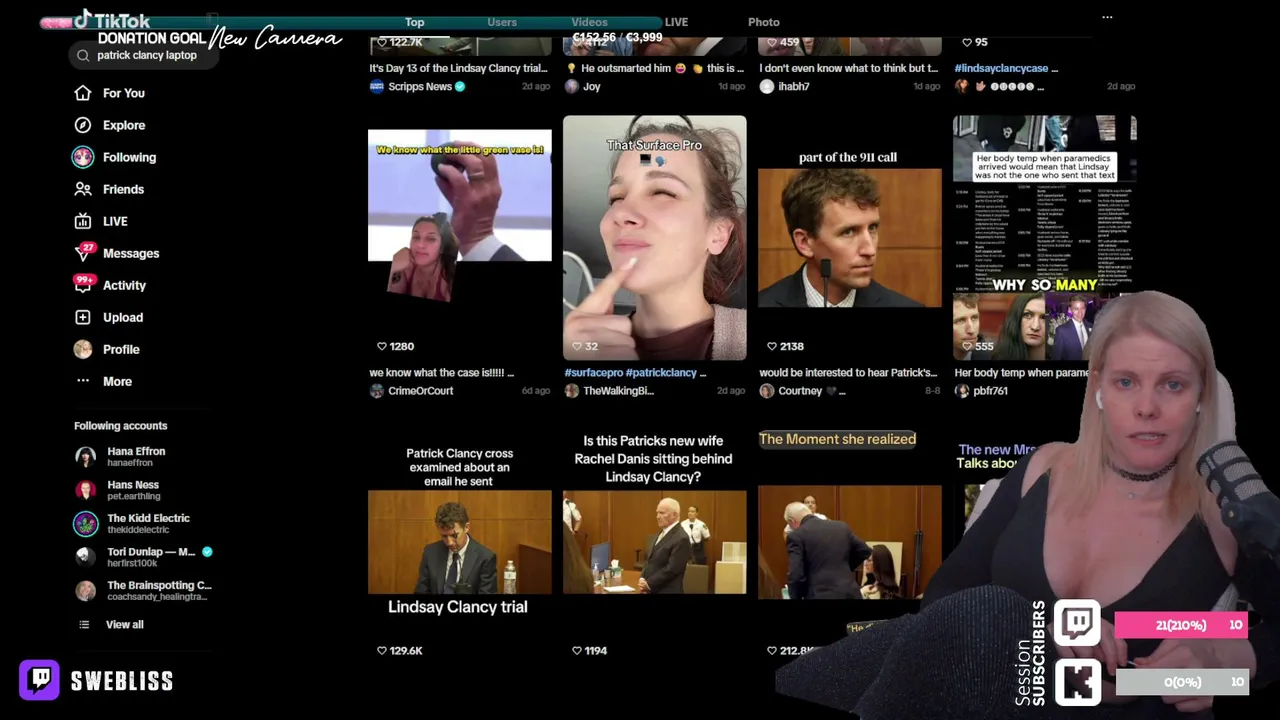The height and width of the screenshot is (720, 1280).
Task: Open the 'That Surface Pro' video thumbnail
Action: [x=655, y=238]
